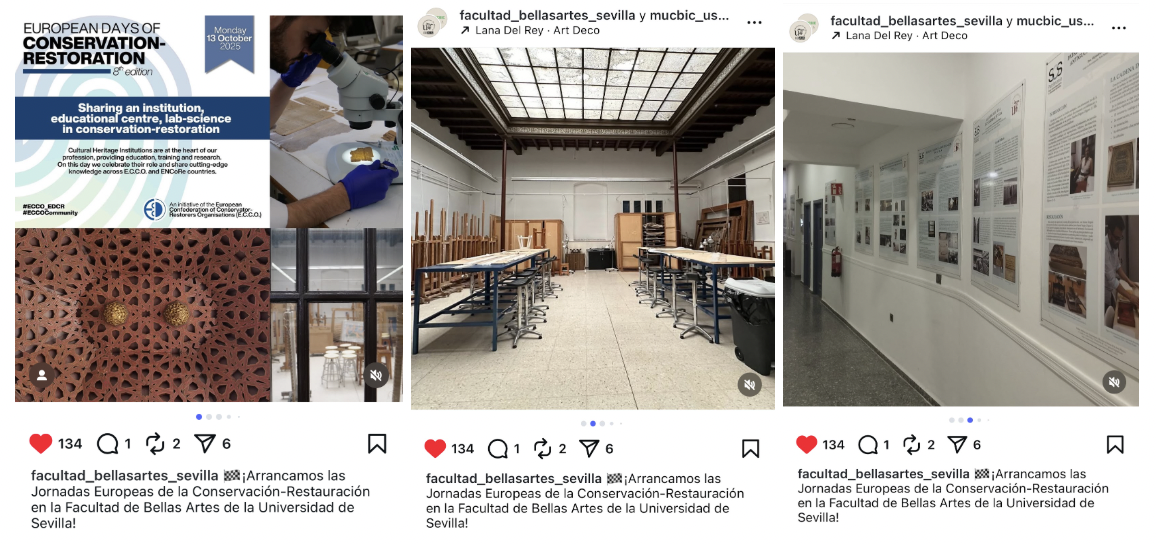Image resolution: width=1156 pixels, height=544 pixels.
Task: Share the middle post with send icon
Action: 588,448
